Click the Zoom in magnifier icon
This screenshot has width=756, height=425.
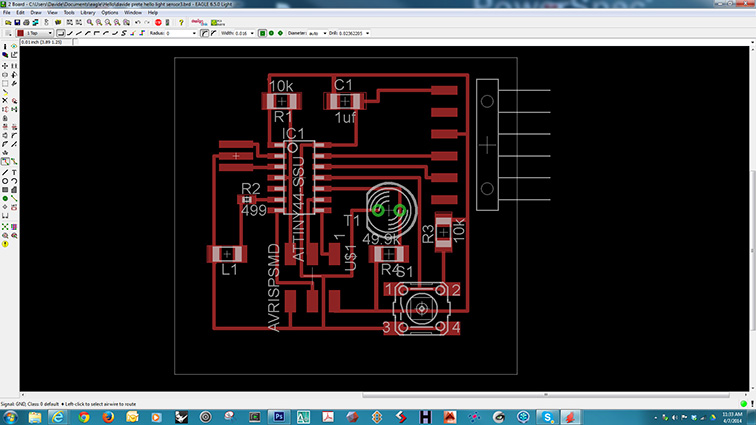tap(99, 23)
